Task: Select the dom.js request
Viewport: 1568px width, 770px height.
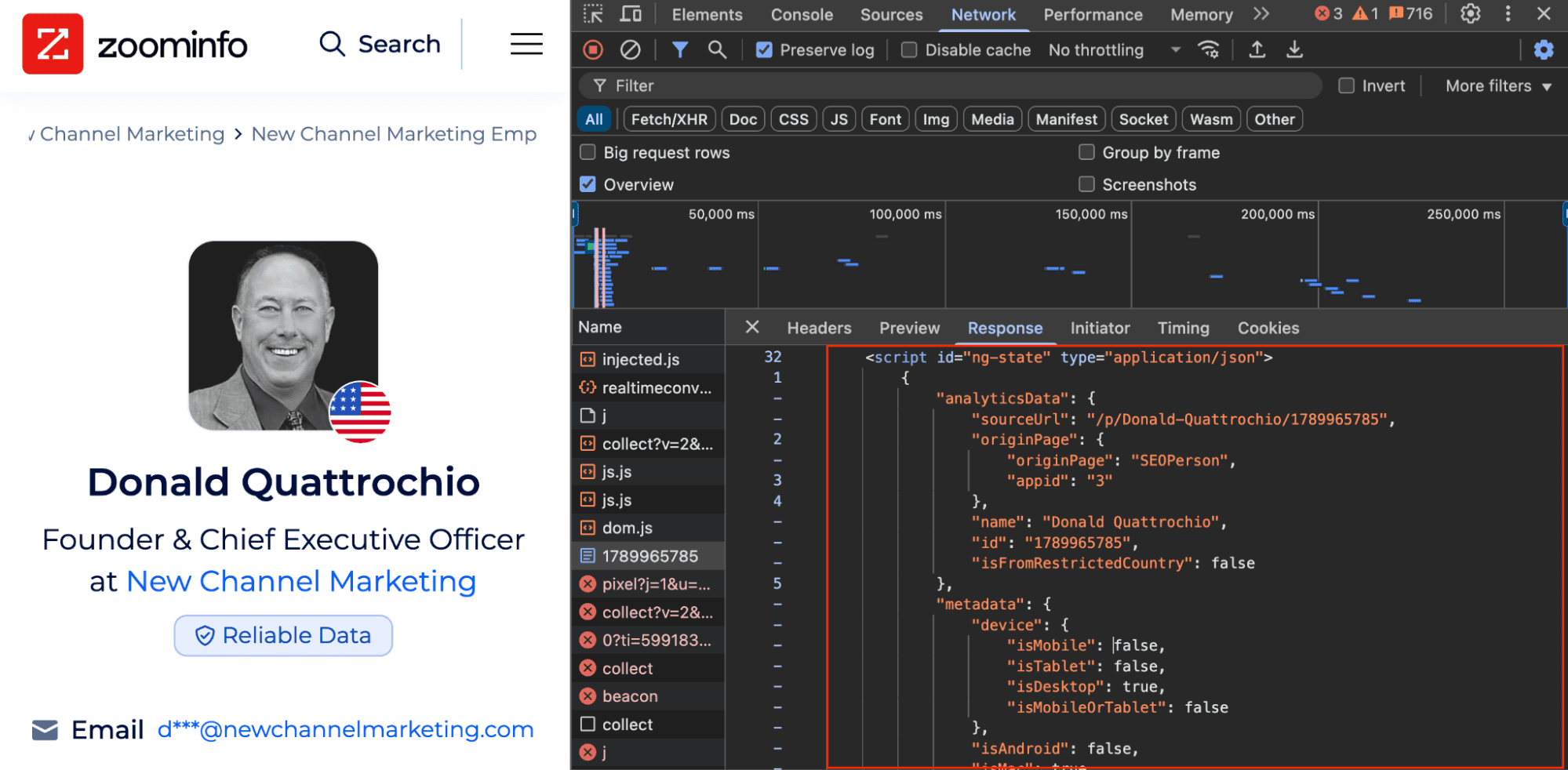Action: [x=648, y=528]
